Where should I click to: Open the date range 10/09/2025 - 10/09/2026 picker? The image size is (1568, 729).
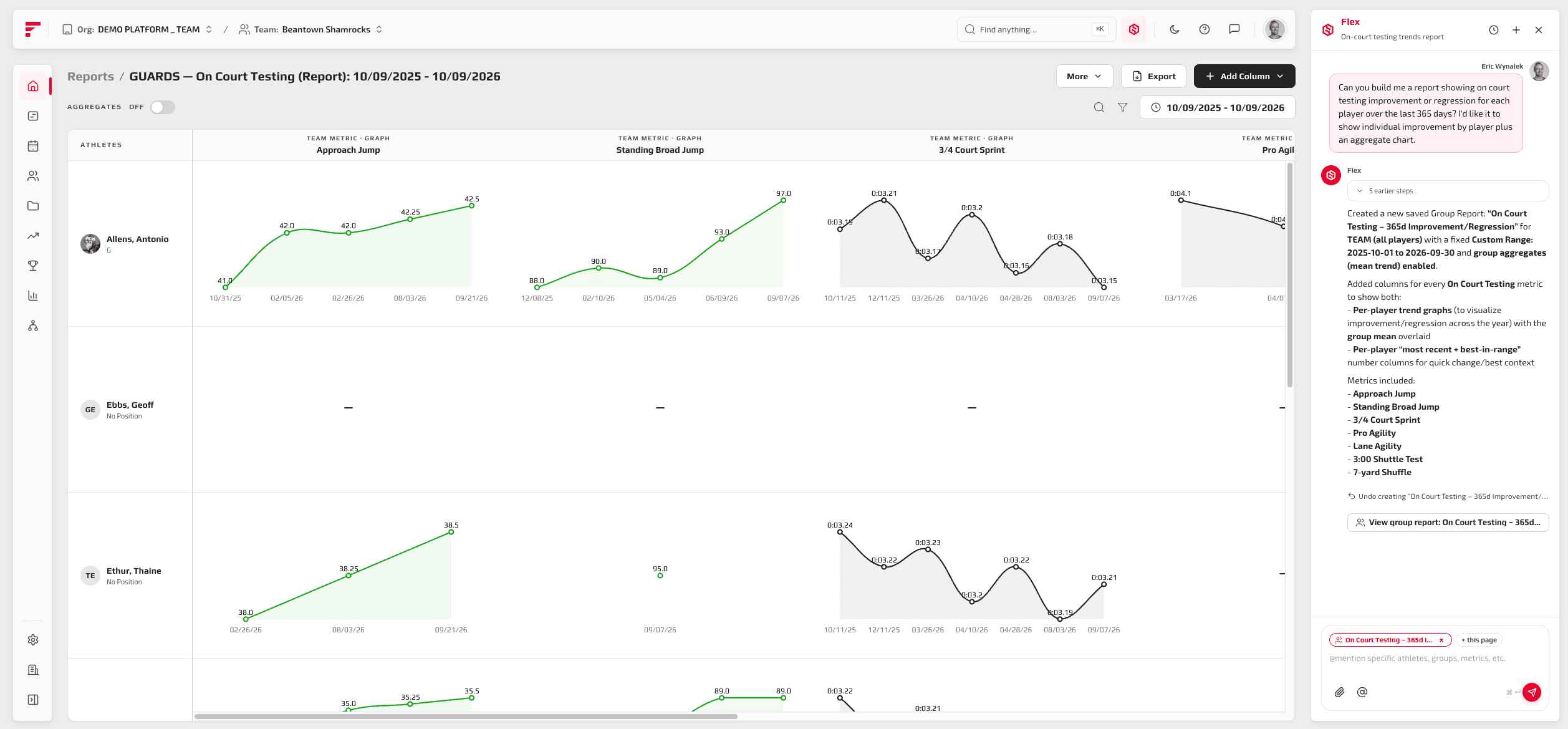(1217, 107)
